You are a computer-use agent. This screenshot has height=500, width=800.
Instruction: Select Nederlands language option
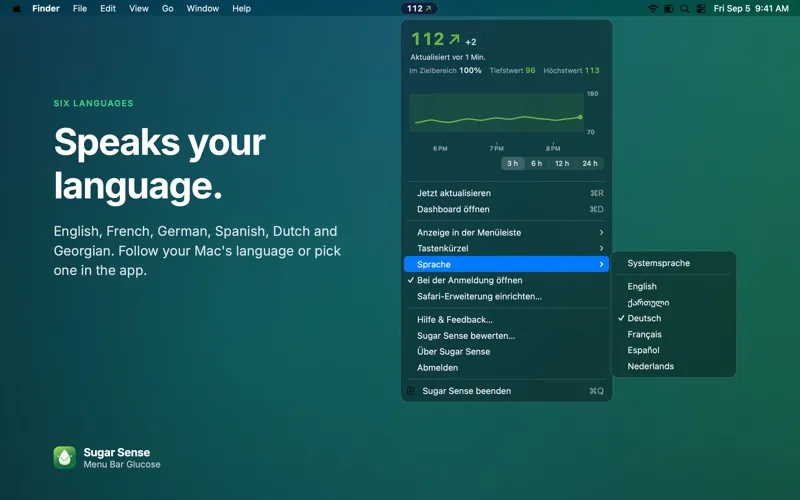pos(673,366)
